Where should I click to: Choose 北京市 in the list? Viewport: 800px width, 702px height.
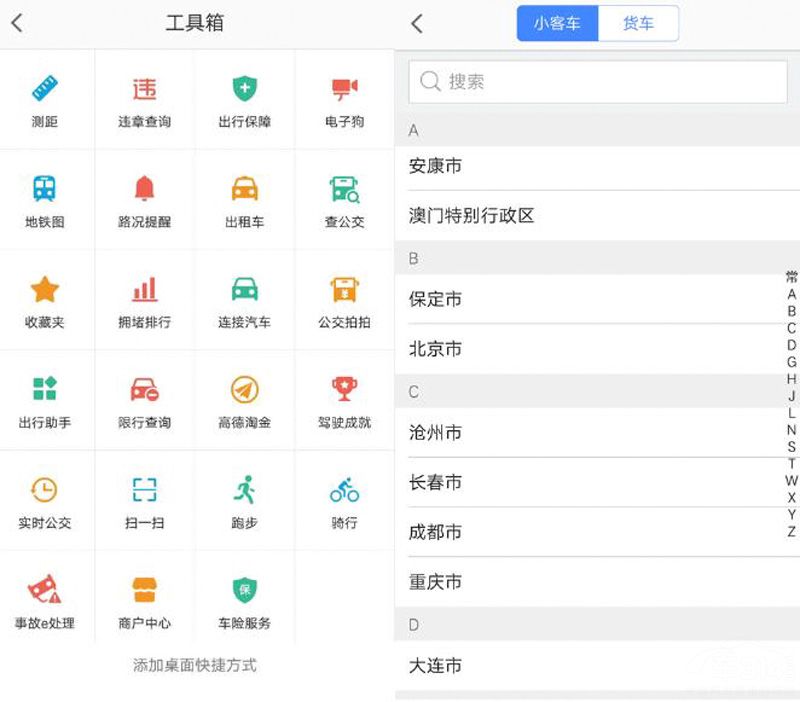point(597,349)
